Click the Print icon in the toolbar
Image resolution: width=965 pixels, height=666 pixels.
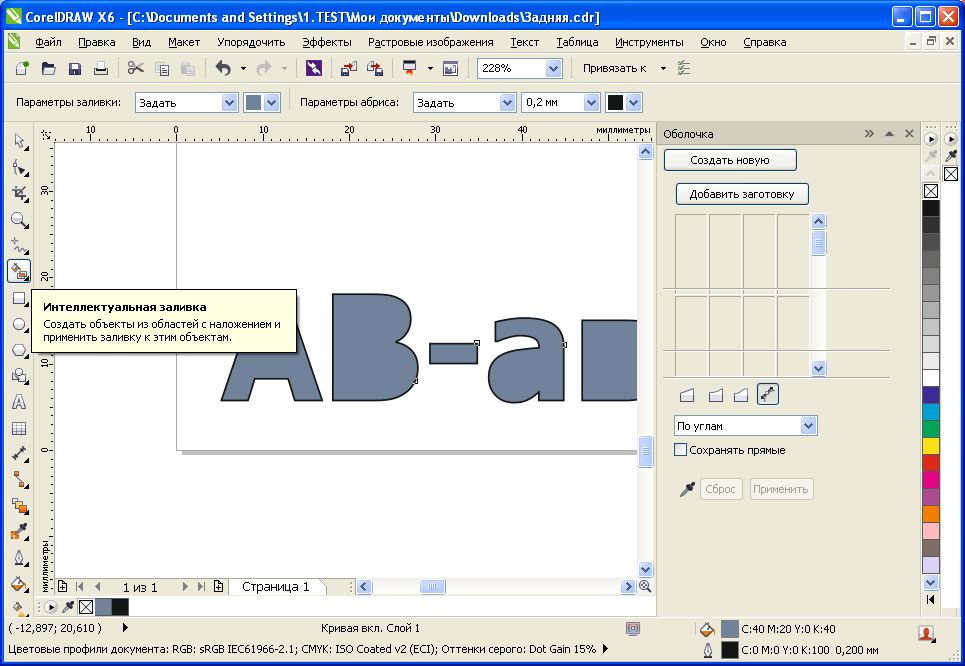tap(101, 69)
